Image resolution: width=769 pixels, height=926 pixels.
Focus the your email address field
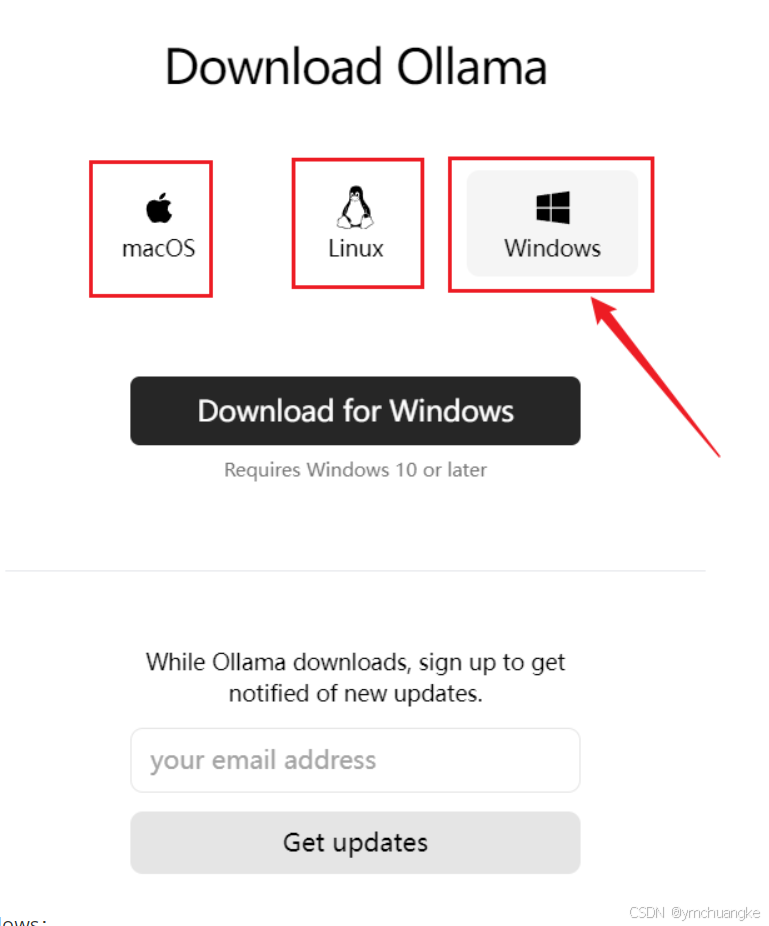pyautogui.click(x=356, y=760)
